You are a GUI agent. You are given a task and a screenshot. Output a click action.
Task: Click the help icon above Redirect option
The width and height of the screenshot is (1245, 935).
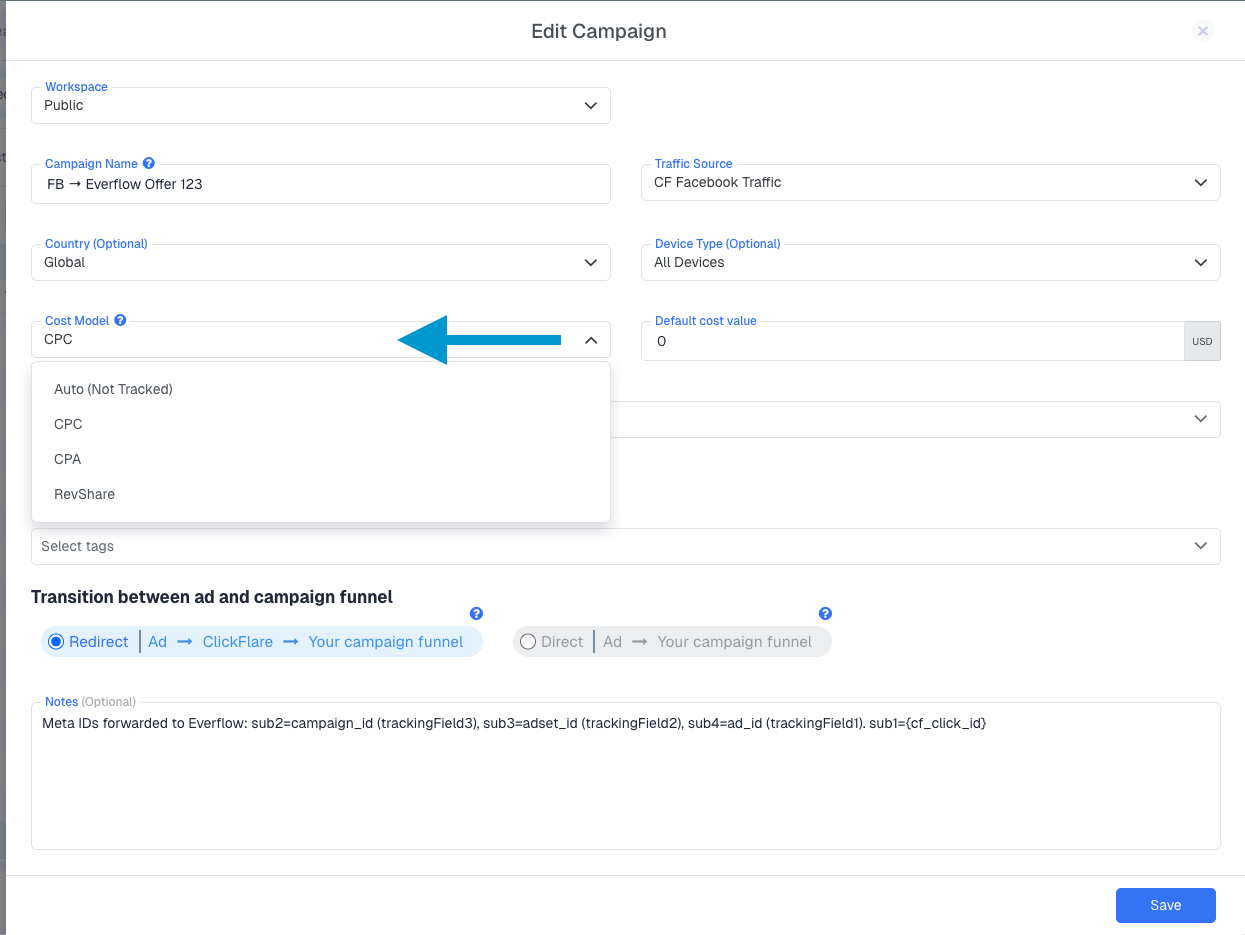click(476, 613)
